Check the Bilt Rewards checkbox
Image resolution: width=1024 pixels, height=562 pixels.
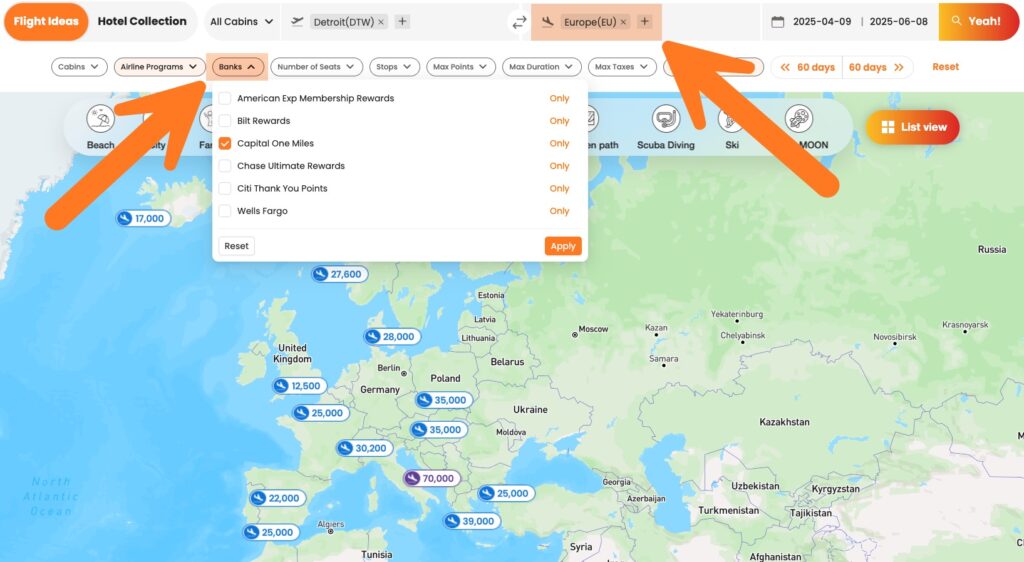click(225, 121)
